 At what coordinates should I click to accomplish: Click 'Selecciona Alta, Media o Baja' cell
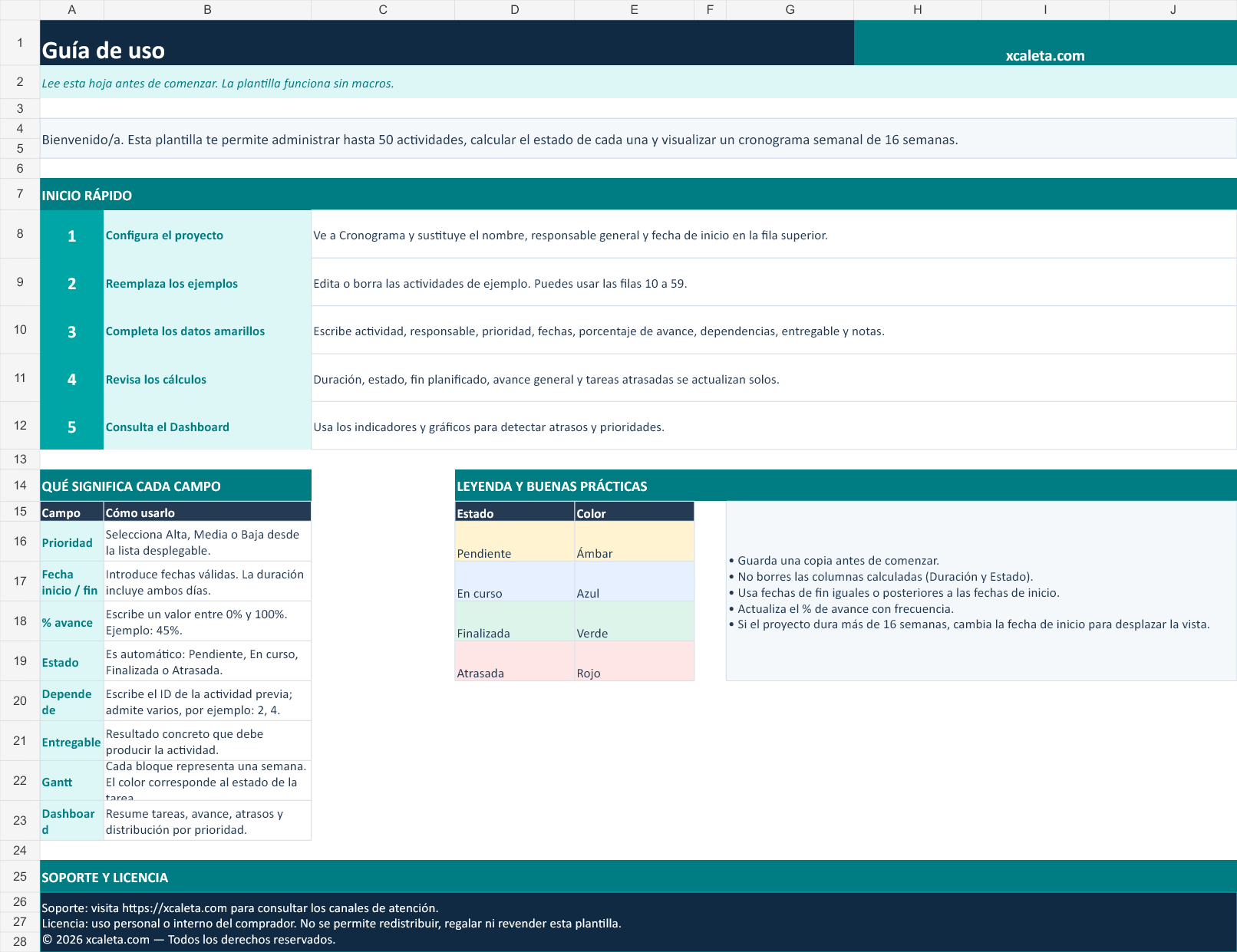pyautogui.click(x=207, y=542)
